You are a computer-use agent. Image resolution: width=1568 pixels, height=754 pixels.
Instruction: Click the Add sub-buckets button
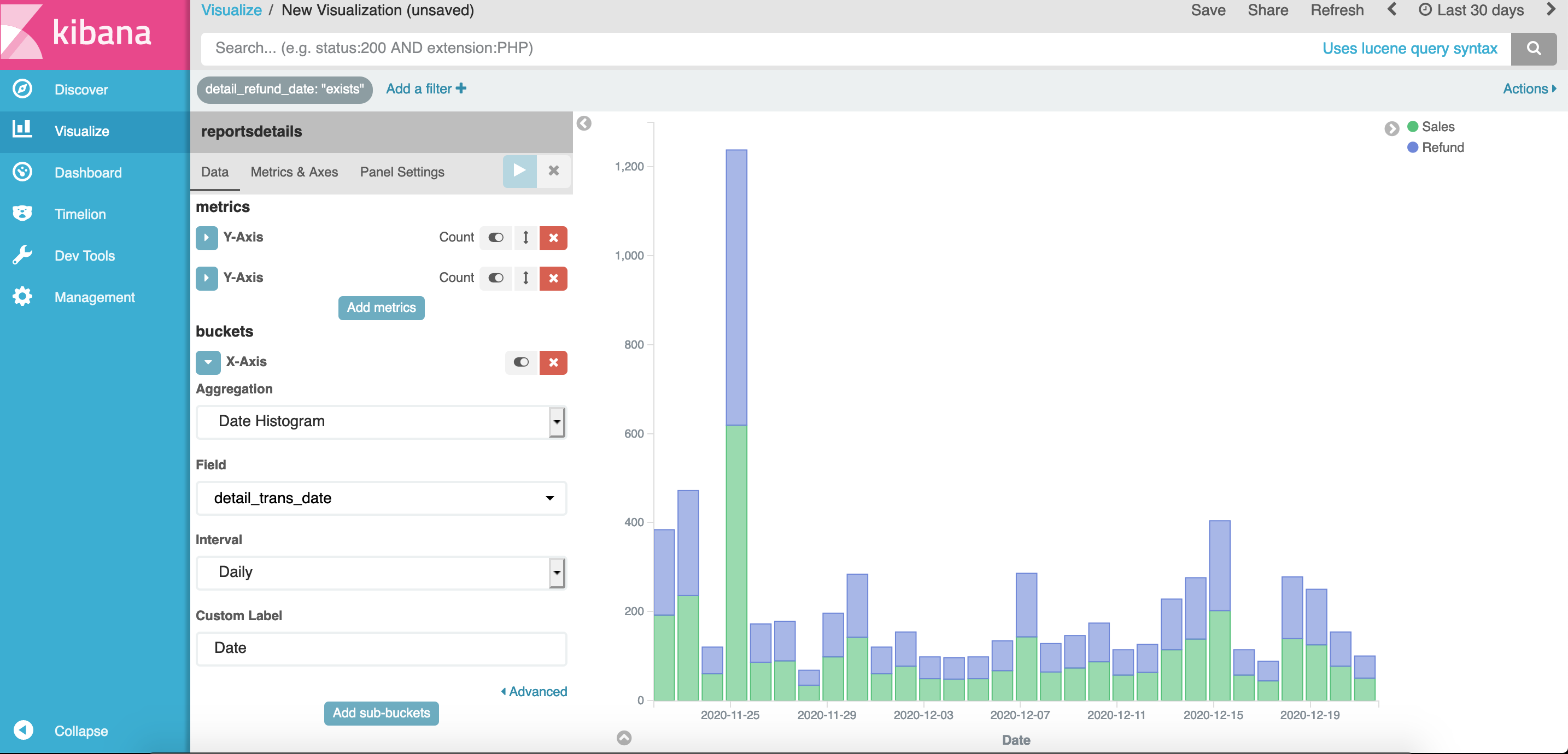coord(381,713)
